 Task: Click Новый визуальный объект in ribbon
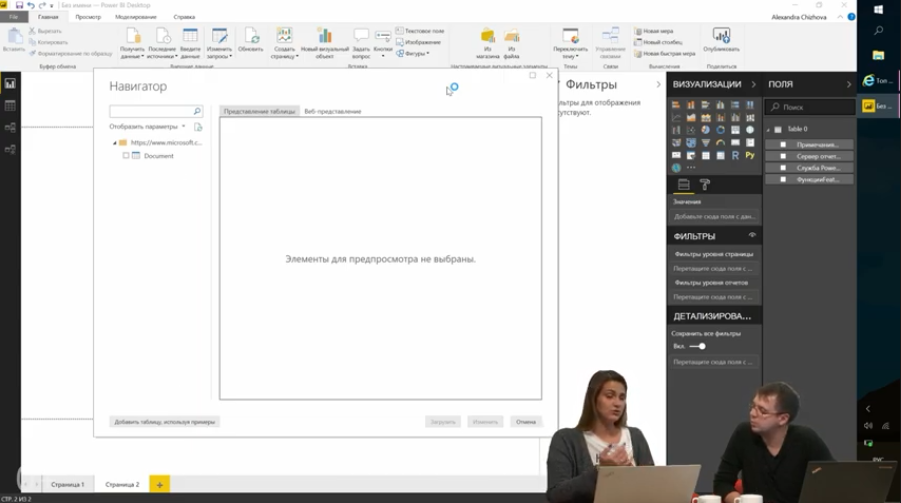[325, 43]
